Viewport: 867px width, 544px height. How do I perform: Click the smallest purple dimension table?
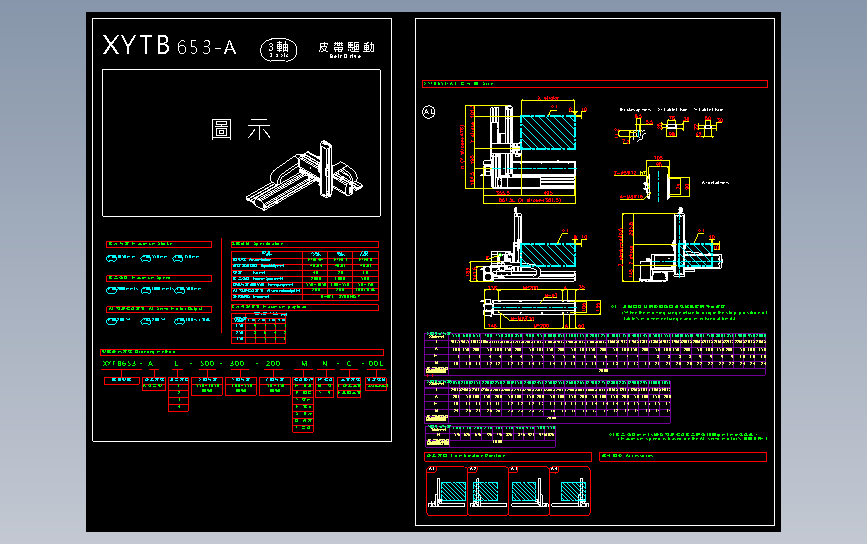click(490, 436)
